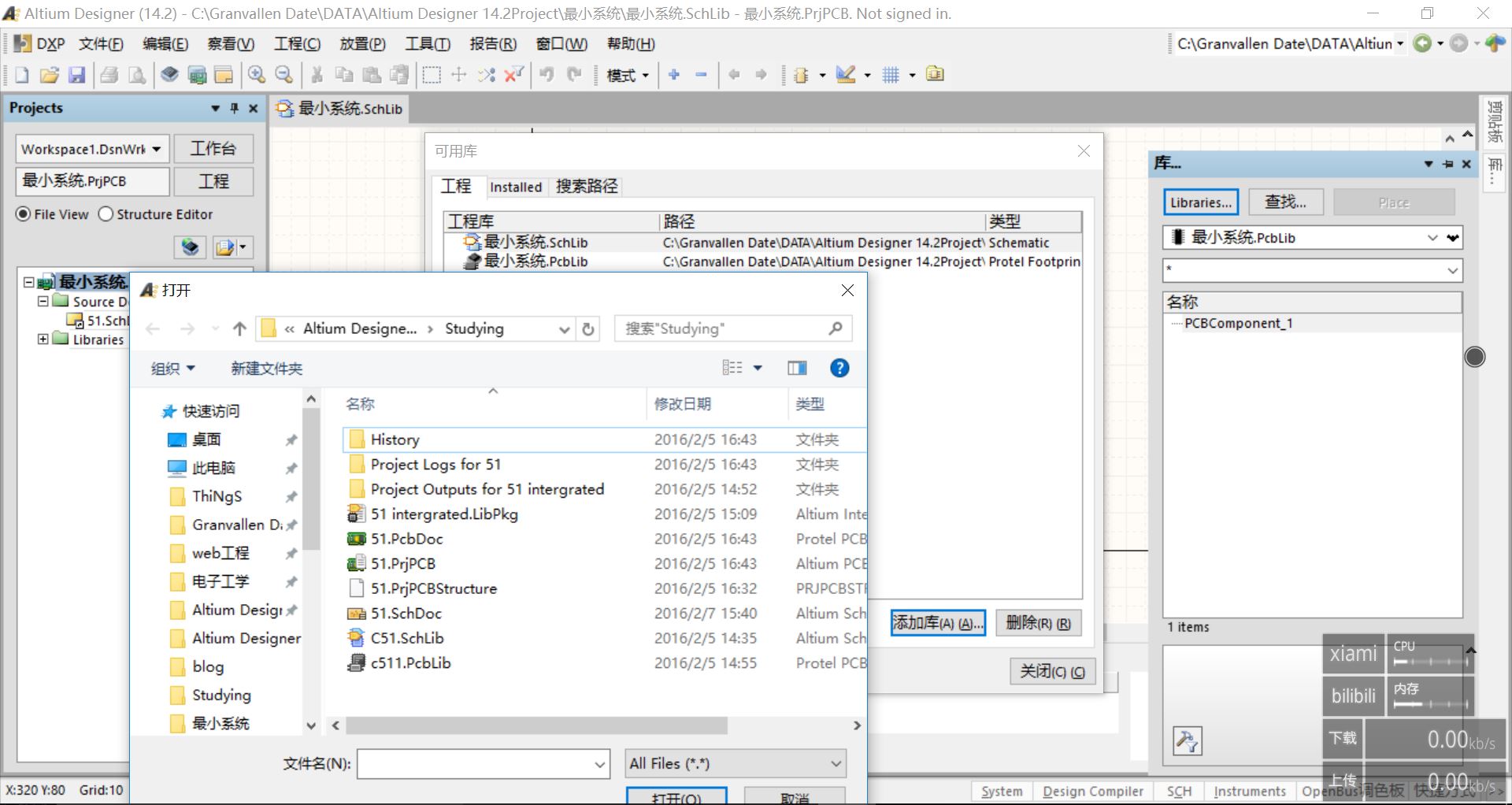Click the clear filter red X icon
Screen dimensions: 1512x805
pos(514,75)
